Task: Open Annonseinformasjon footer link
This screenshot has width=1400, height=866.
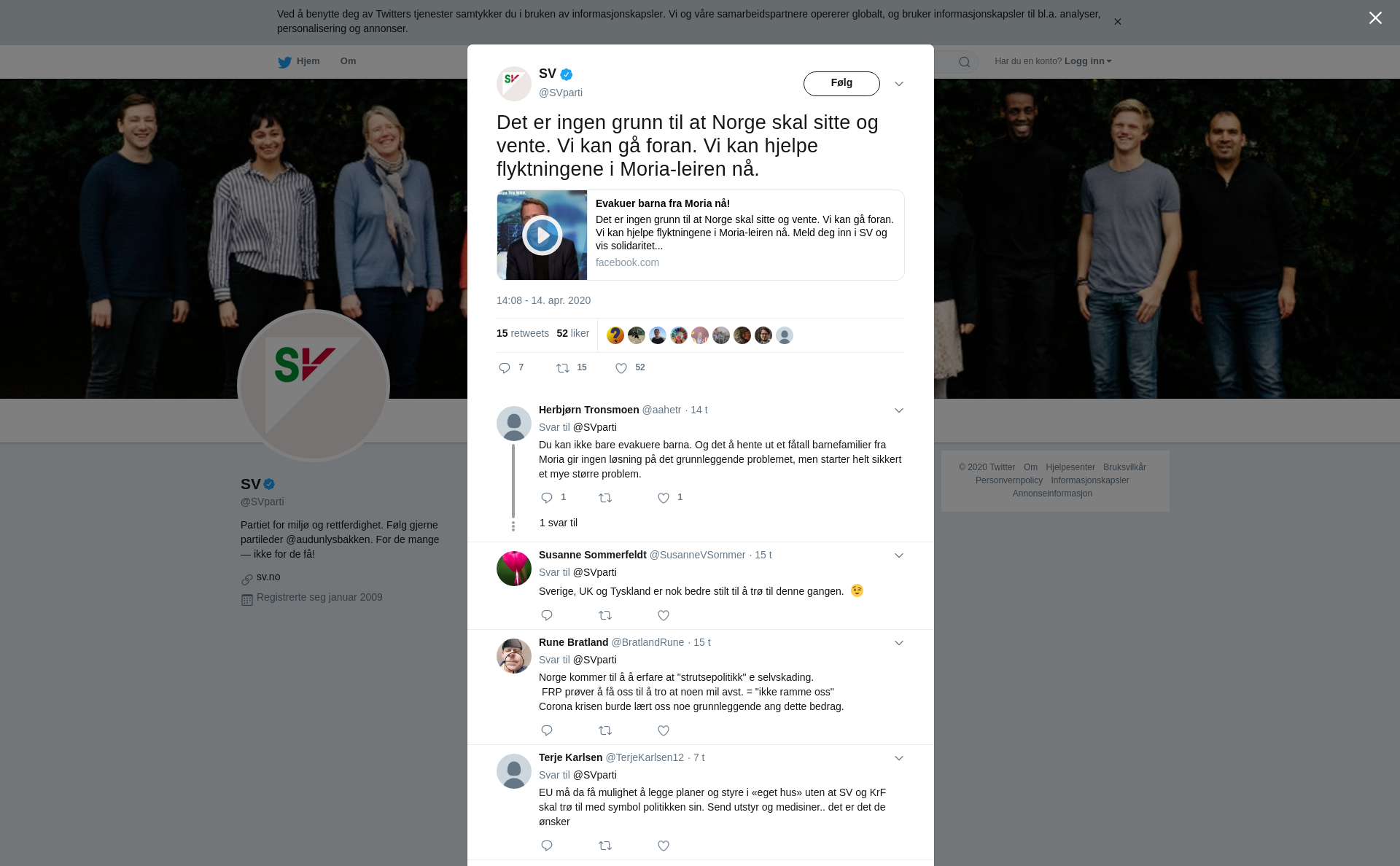Action: click(x=1052, y=494)
